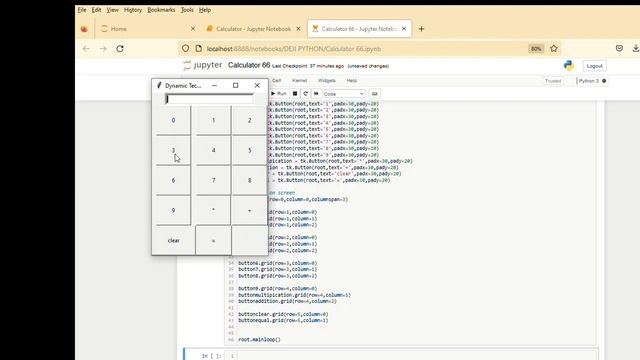Open the cell type Code dropdown

pyautogui.click(x=343, y=94)
